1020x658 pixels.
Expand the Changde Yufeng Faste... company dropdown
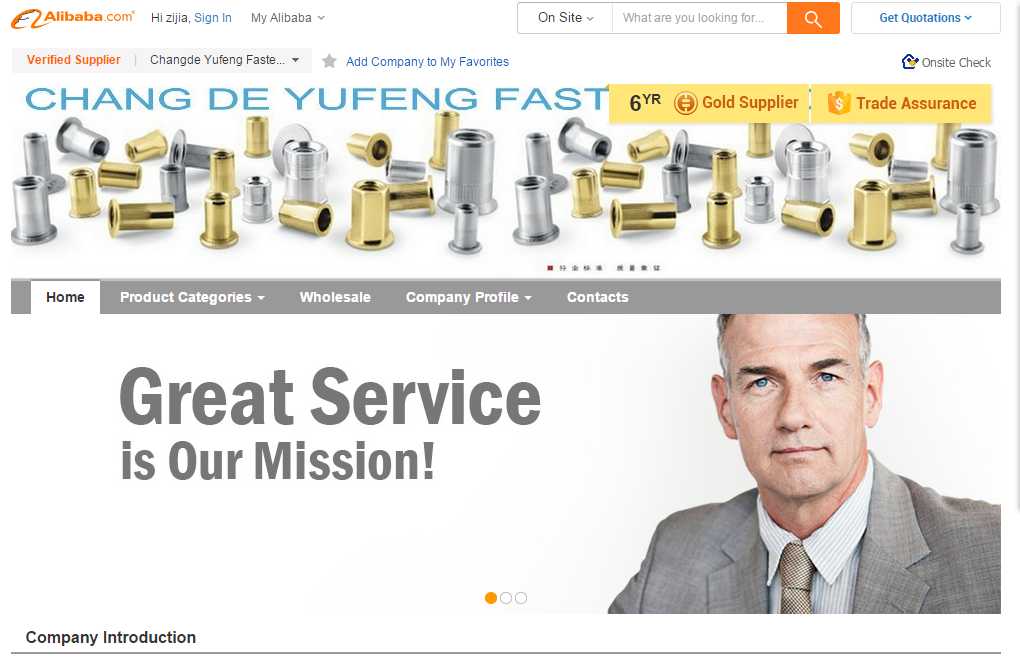click(224, 60)
